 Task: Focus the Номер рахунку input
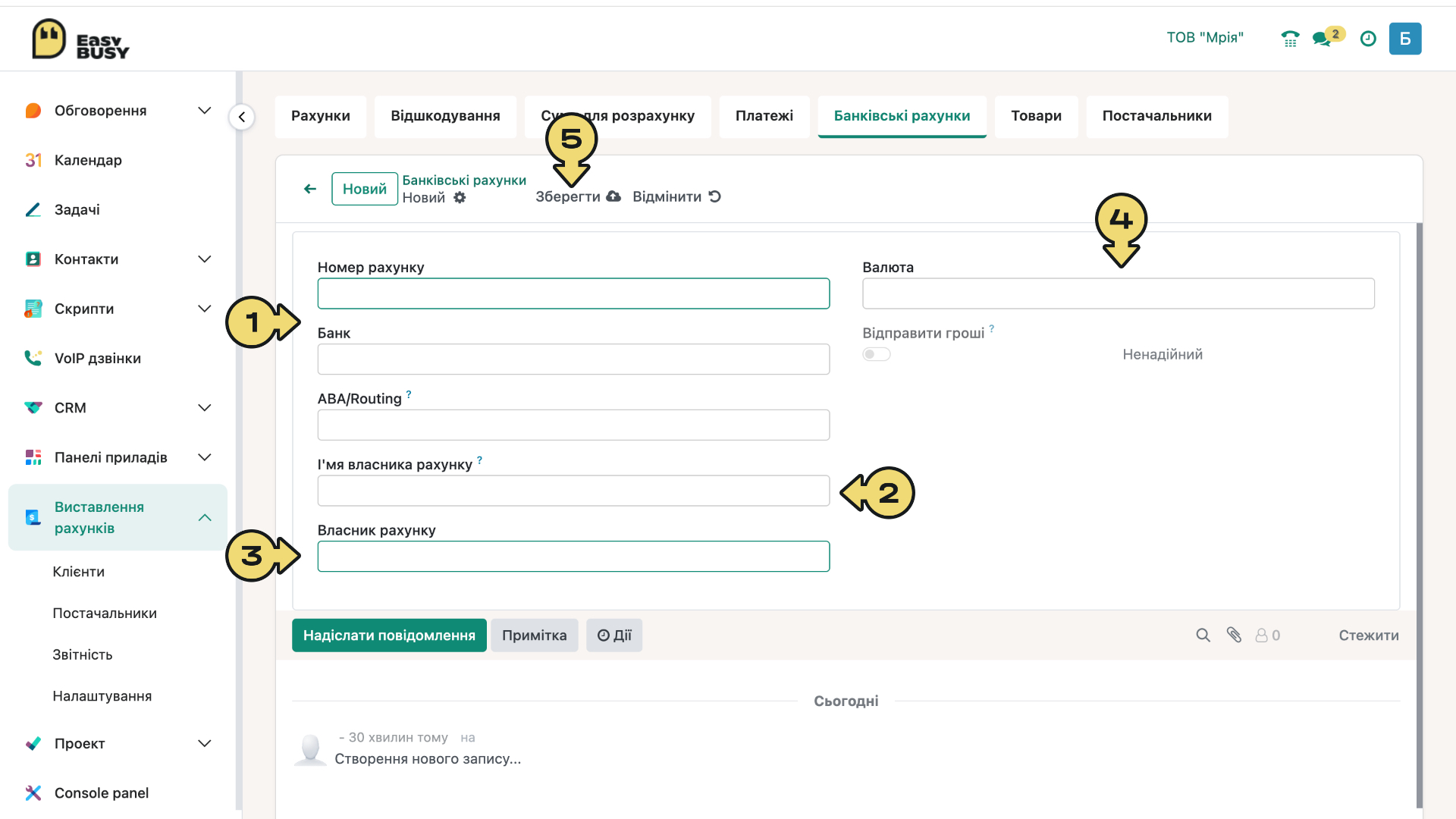coord(573,293)
